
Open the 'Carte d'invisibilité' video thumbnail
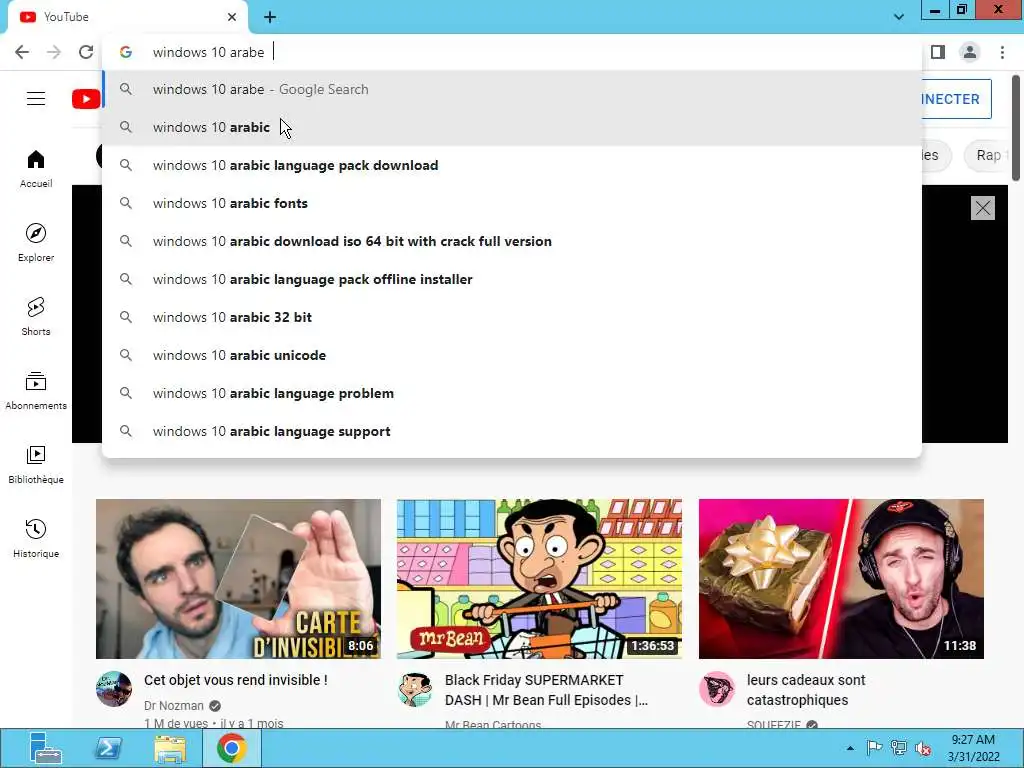[238, 579]
